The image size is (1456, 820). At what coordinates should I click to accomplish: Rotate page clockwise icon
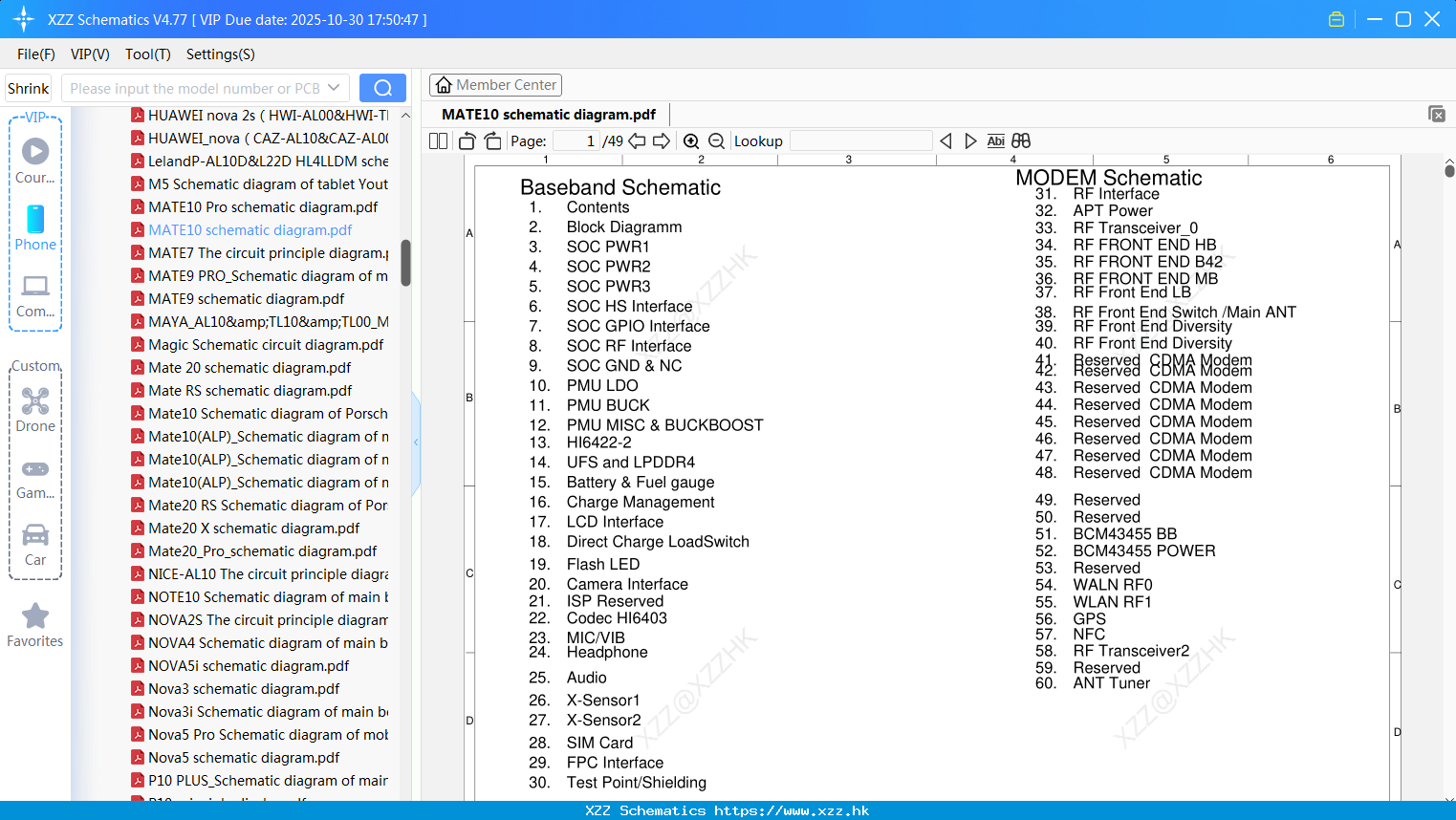[492, 141]
